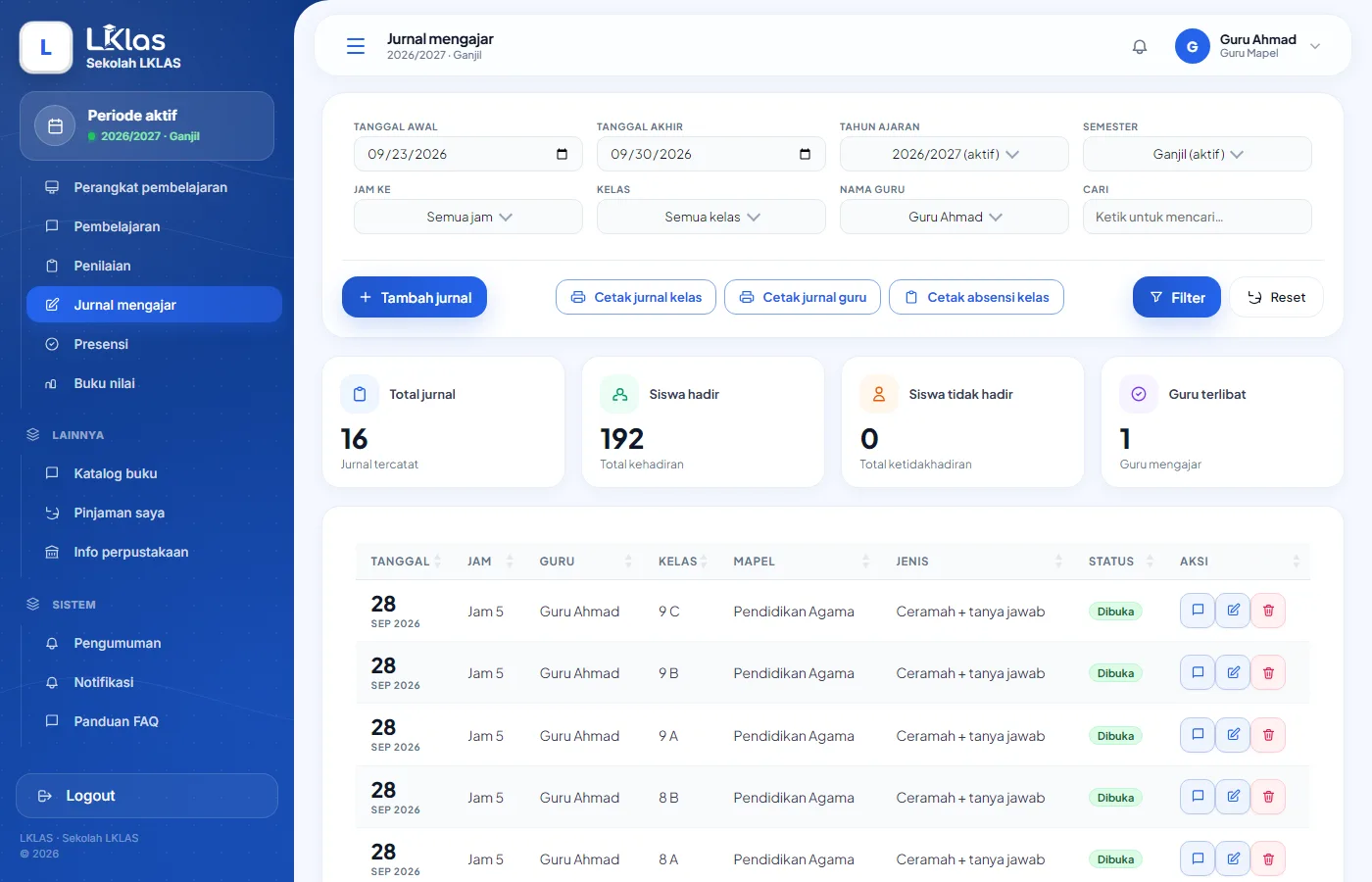Image resolution: width=1372 pixels, height=882 pixels.
Task: Open the Semester dropdown
Action: click(1197, 154)
